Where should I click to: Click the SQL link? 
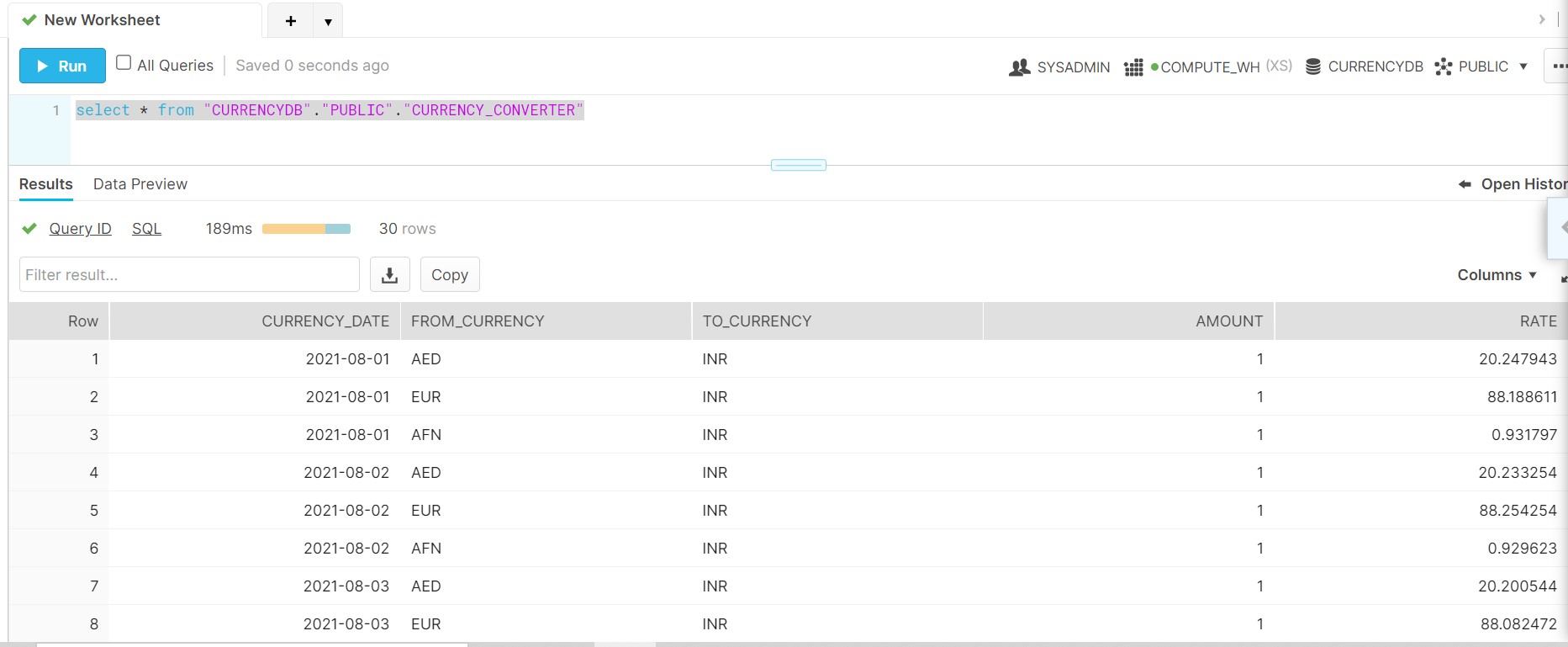(146, 229)
